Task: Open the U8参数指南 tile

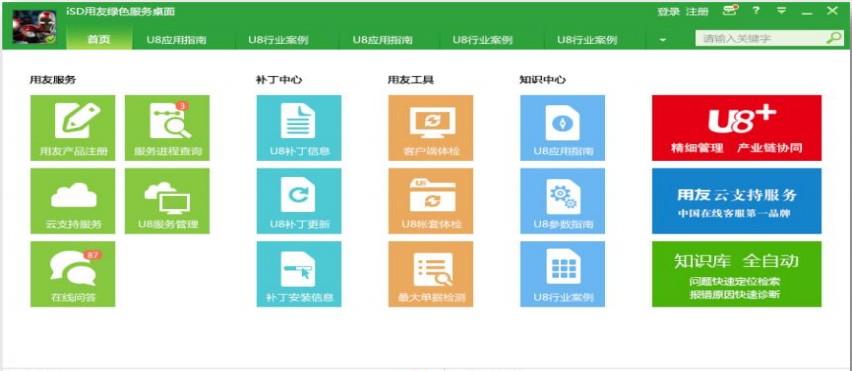Action: 562,201
